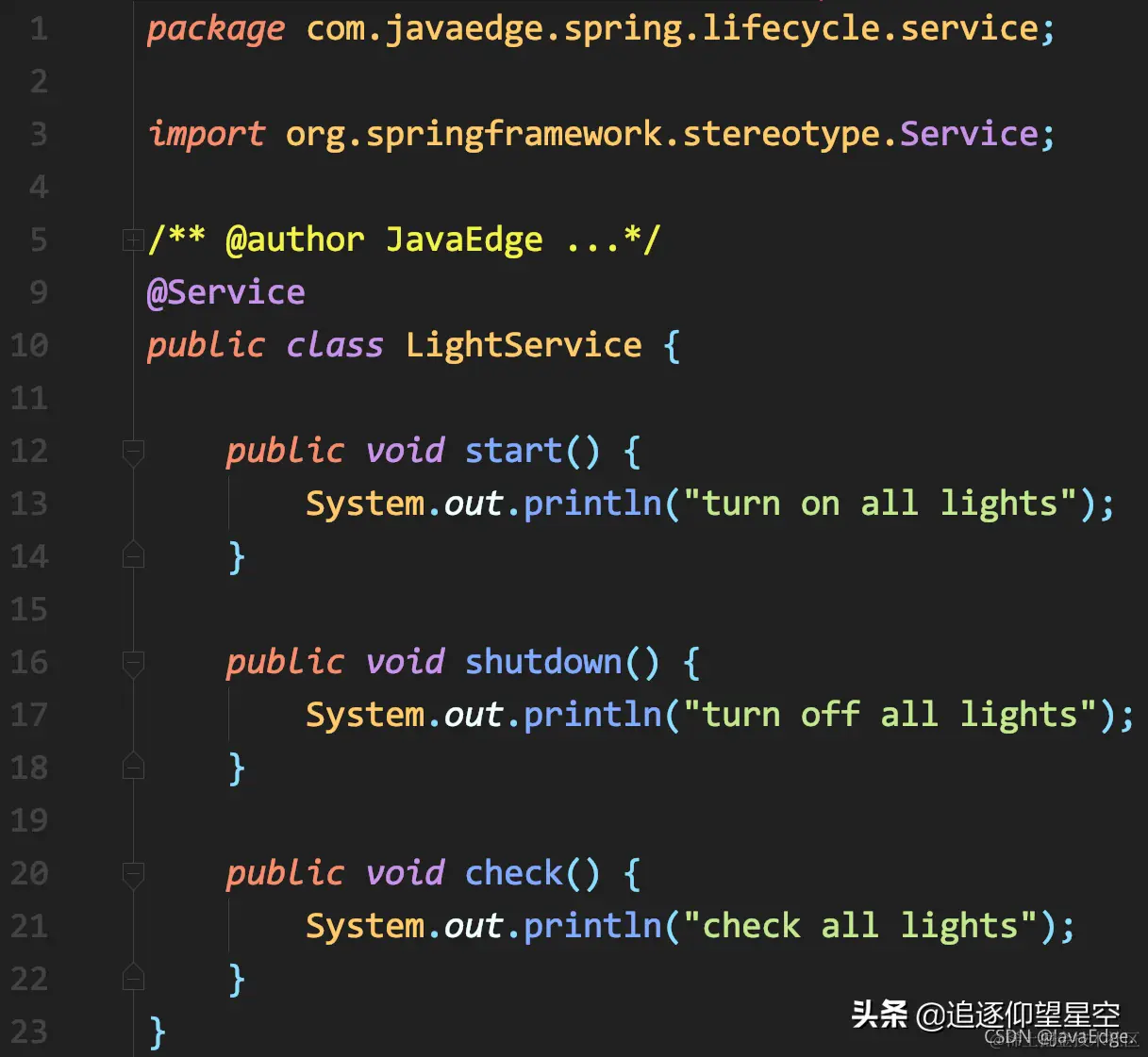Click the package keyword on line 1
The width and height of the screenshot is (1148, 1057).
(x=216, y=29)
